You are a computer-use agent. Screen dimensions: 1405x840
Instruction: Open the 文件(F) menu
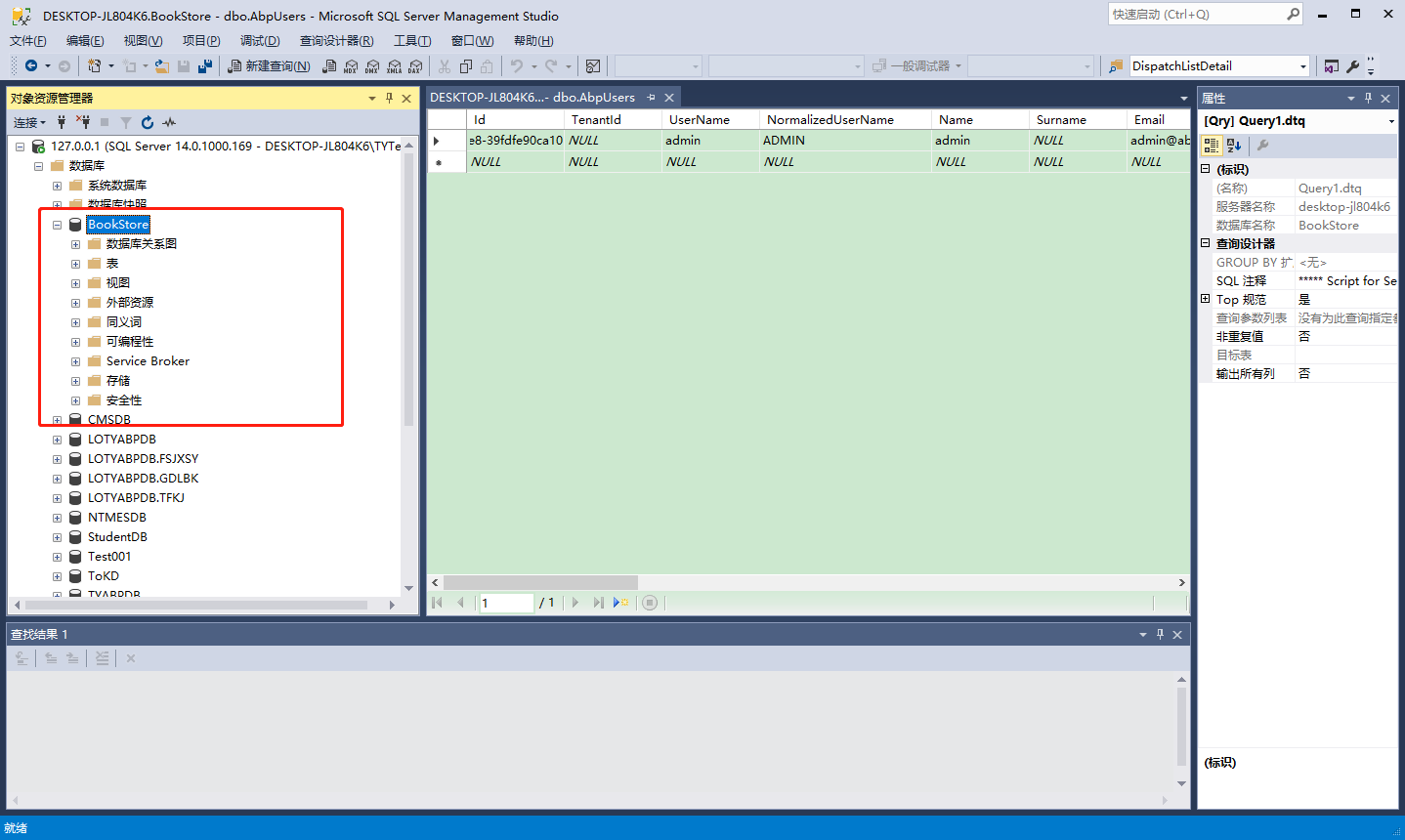28,40
